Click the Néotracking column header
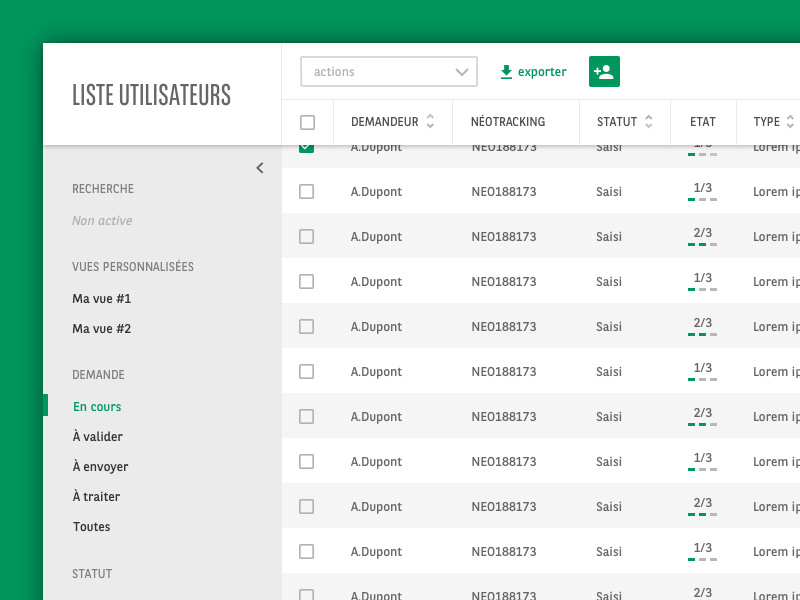Screen dimensions: 800x600 508,122
